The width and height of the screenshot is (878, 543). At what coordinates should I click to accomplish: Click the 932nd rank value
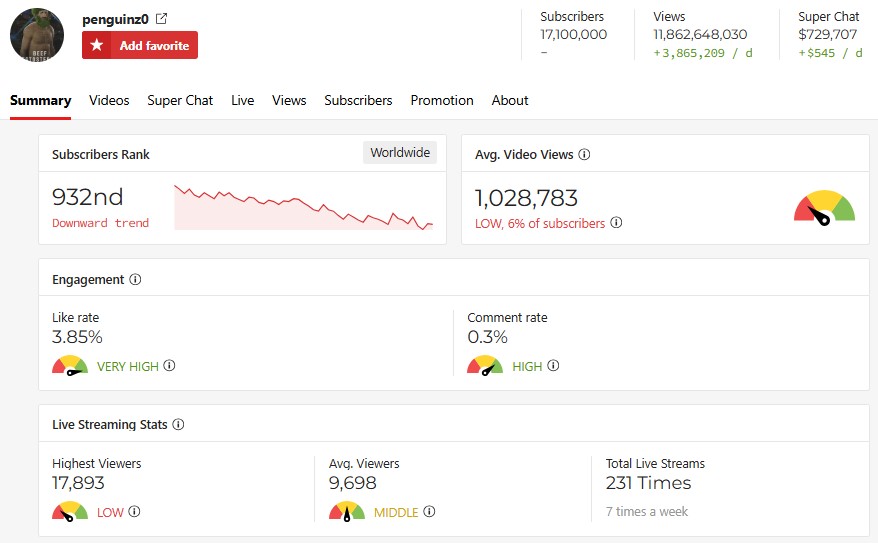(x=87, y=197)
